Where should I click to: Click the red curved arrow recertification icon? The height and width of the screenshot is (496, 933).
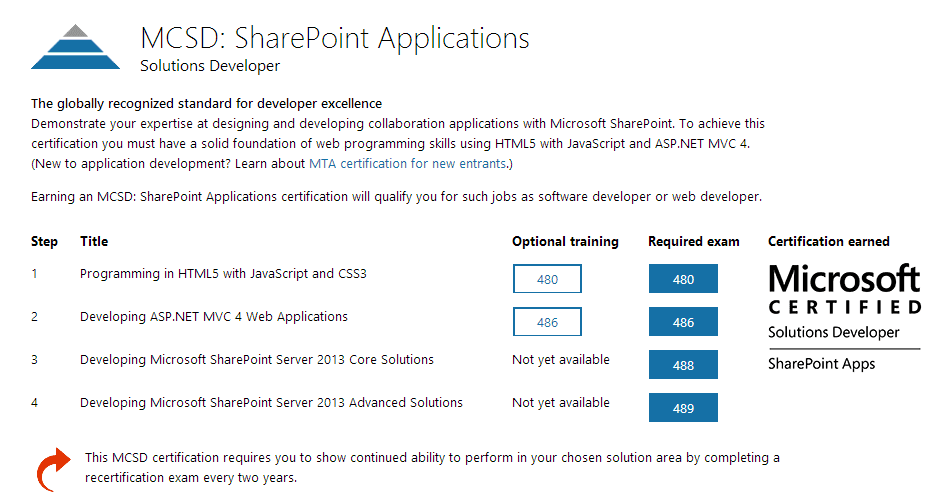[54, 470]
